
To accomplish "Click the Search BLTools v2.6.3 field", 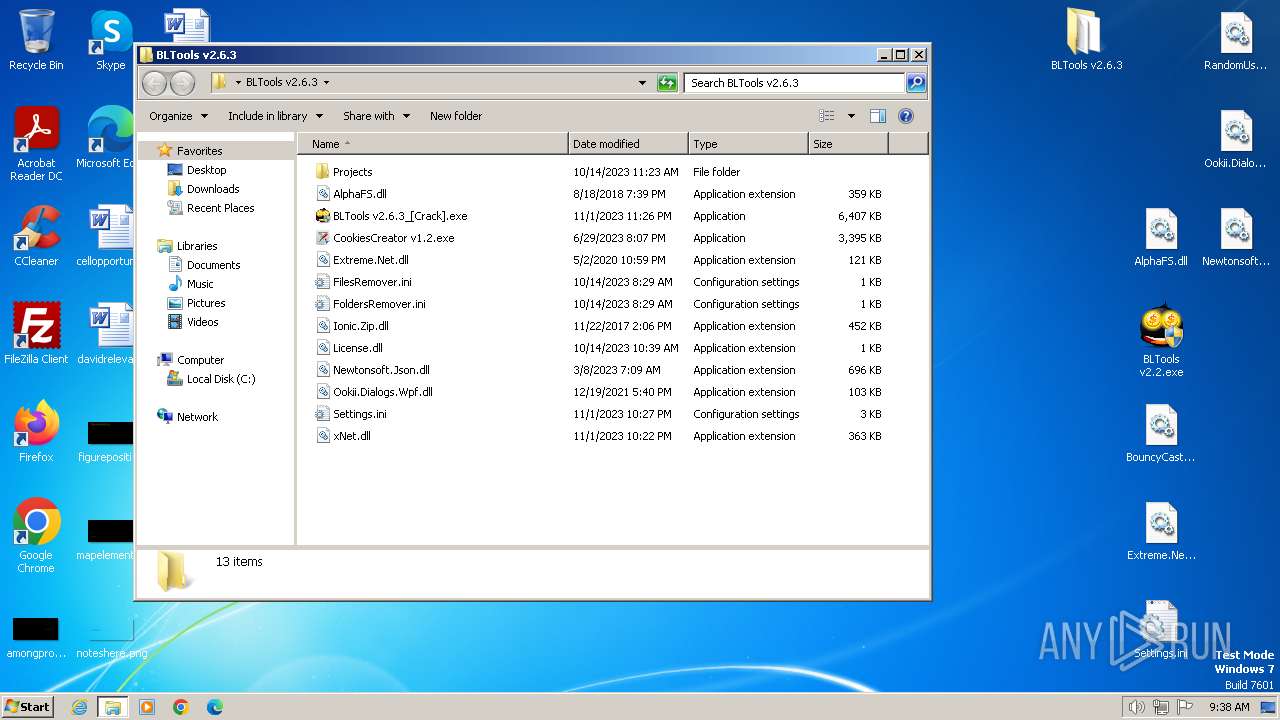I will (x=795, y=83).
